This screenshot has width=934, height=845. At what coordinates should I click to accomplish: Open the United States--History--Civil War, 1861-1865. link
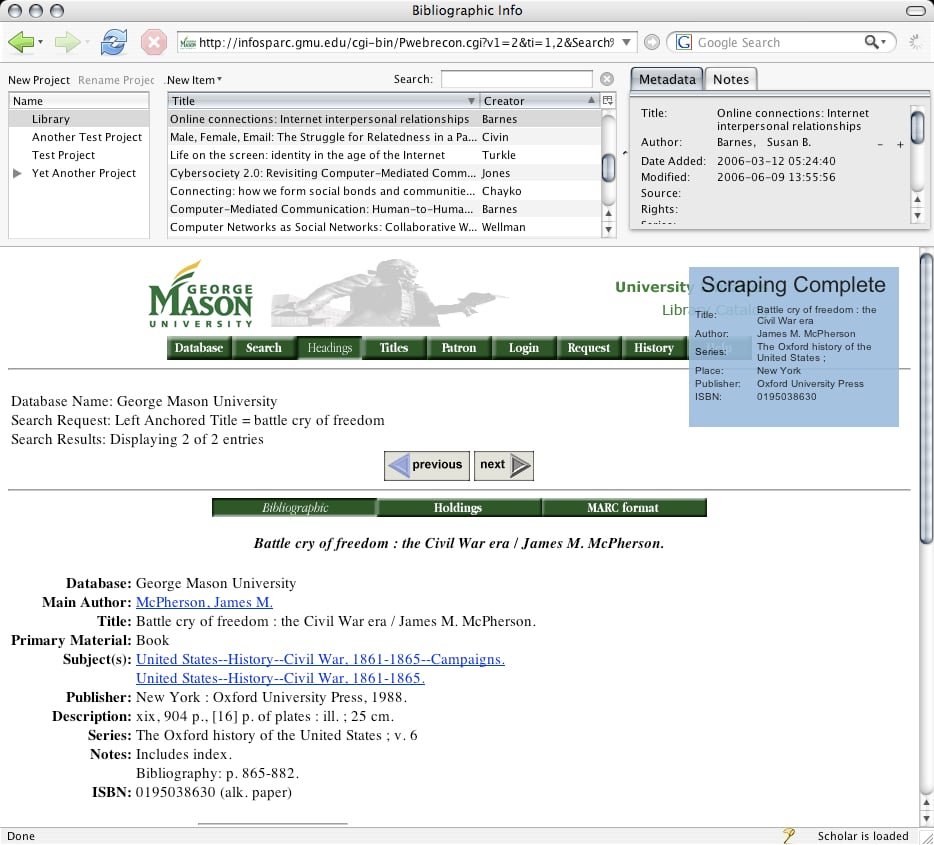[280, 678]
